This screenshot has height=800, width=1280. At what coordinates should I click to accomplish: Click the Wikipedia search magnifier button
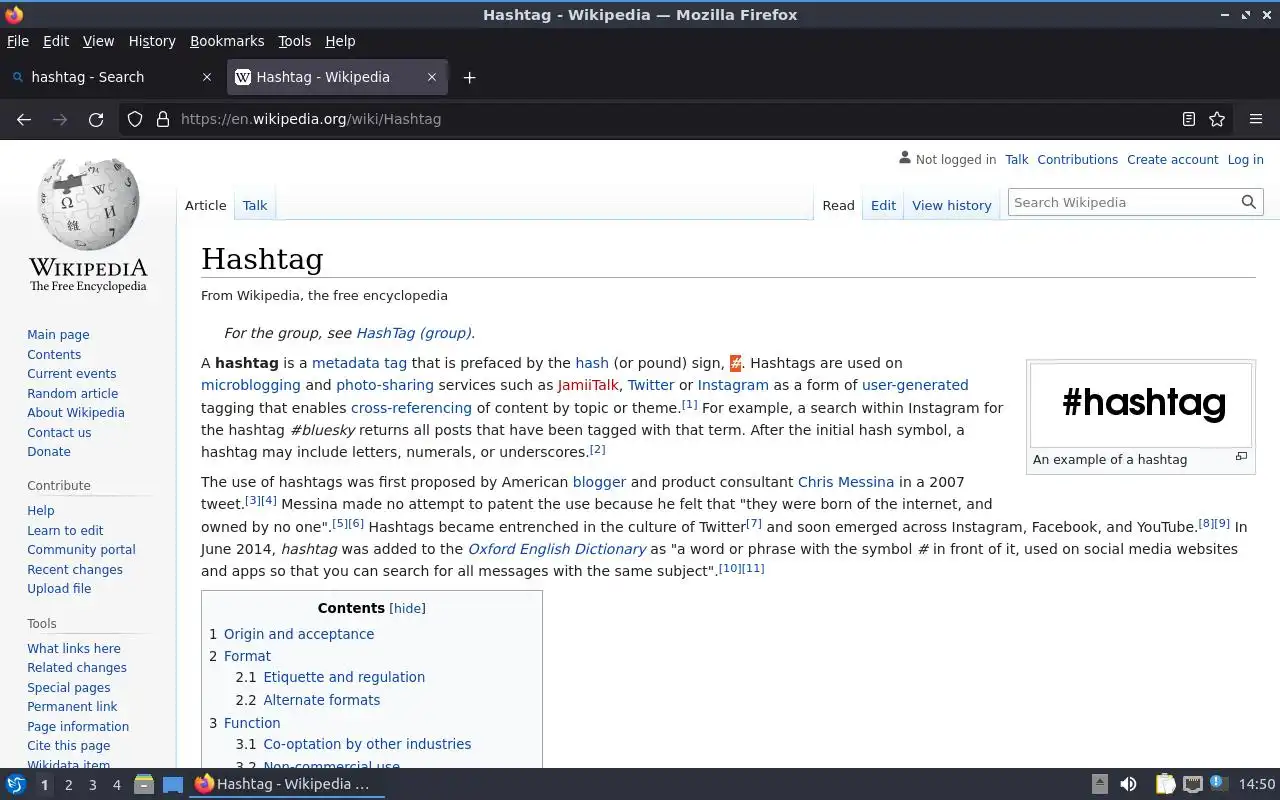pyautogui.click(x=1248, y=202)
